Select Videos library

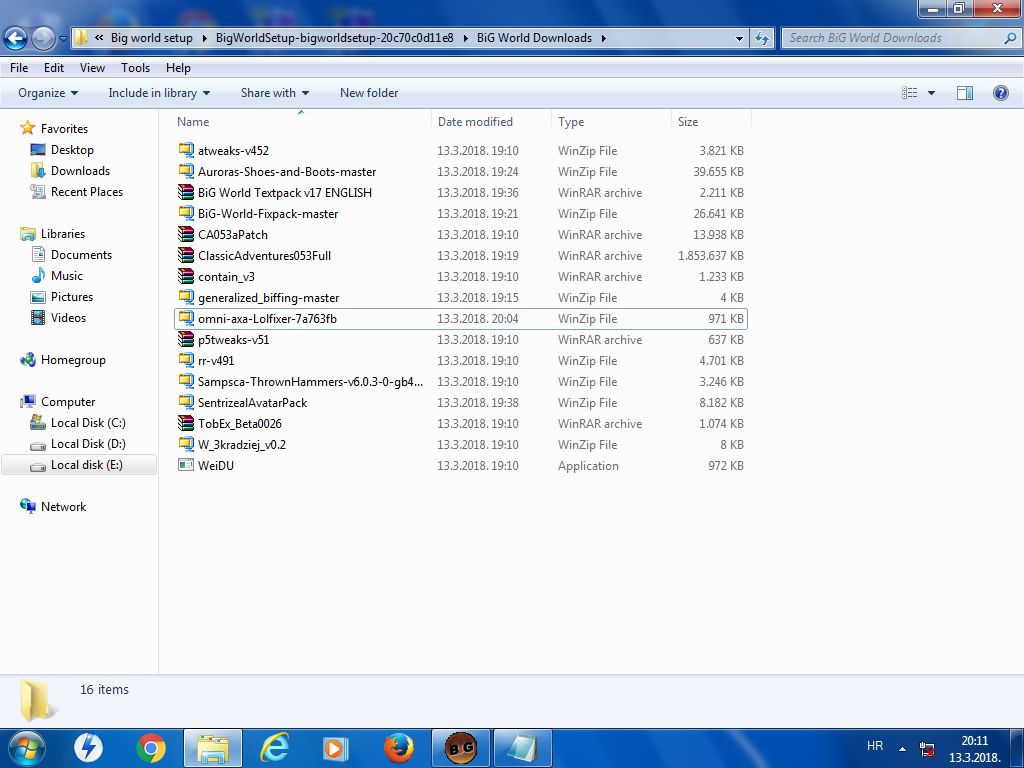tap(58, 317)
